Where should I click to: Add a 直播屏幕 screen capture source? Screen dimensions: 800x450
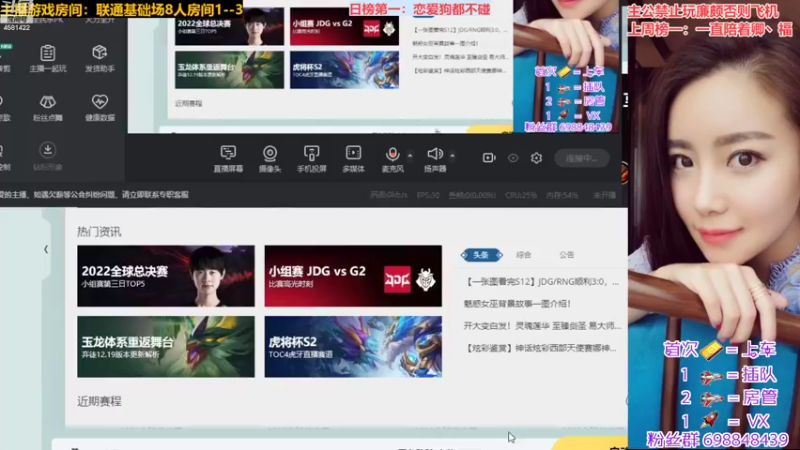pyautogui.click(x=228, y=159)
